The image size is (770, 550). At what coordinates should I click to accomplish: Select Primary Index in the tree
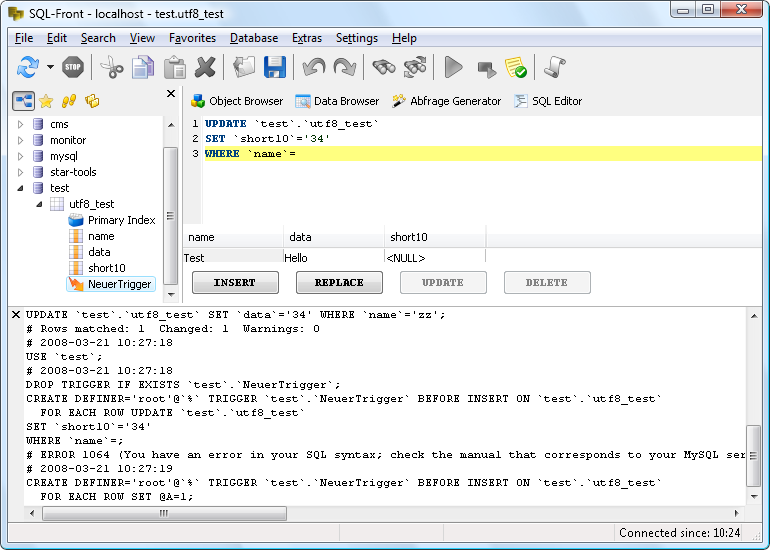click(121, 220)
